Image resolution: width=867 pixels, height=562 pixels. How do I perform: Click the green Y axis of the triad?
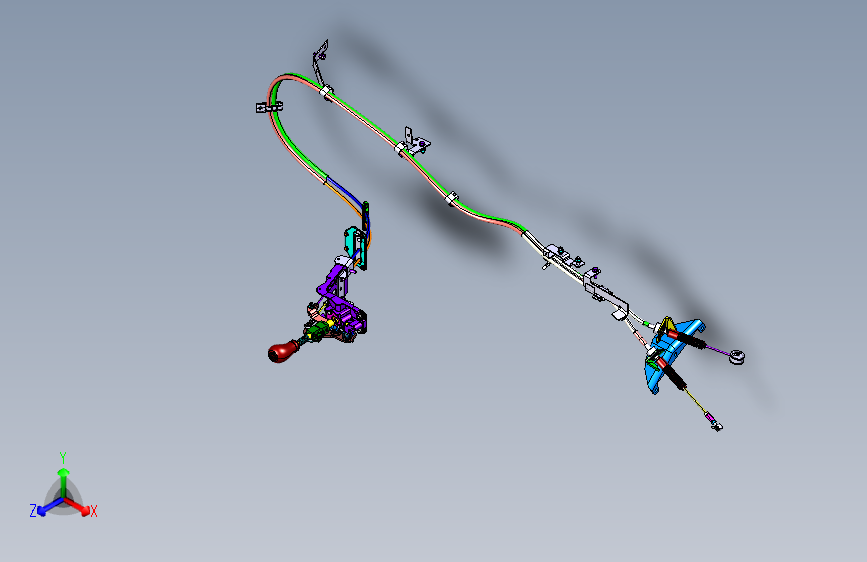coord(64,481)
